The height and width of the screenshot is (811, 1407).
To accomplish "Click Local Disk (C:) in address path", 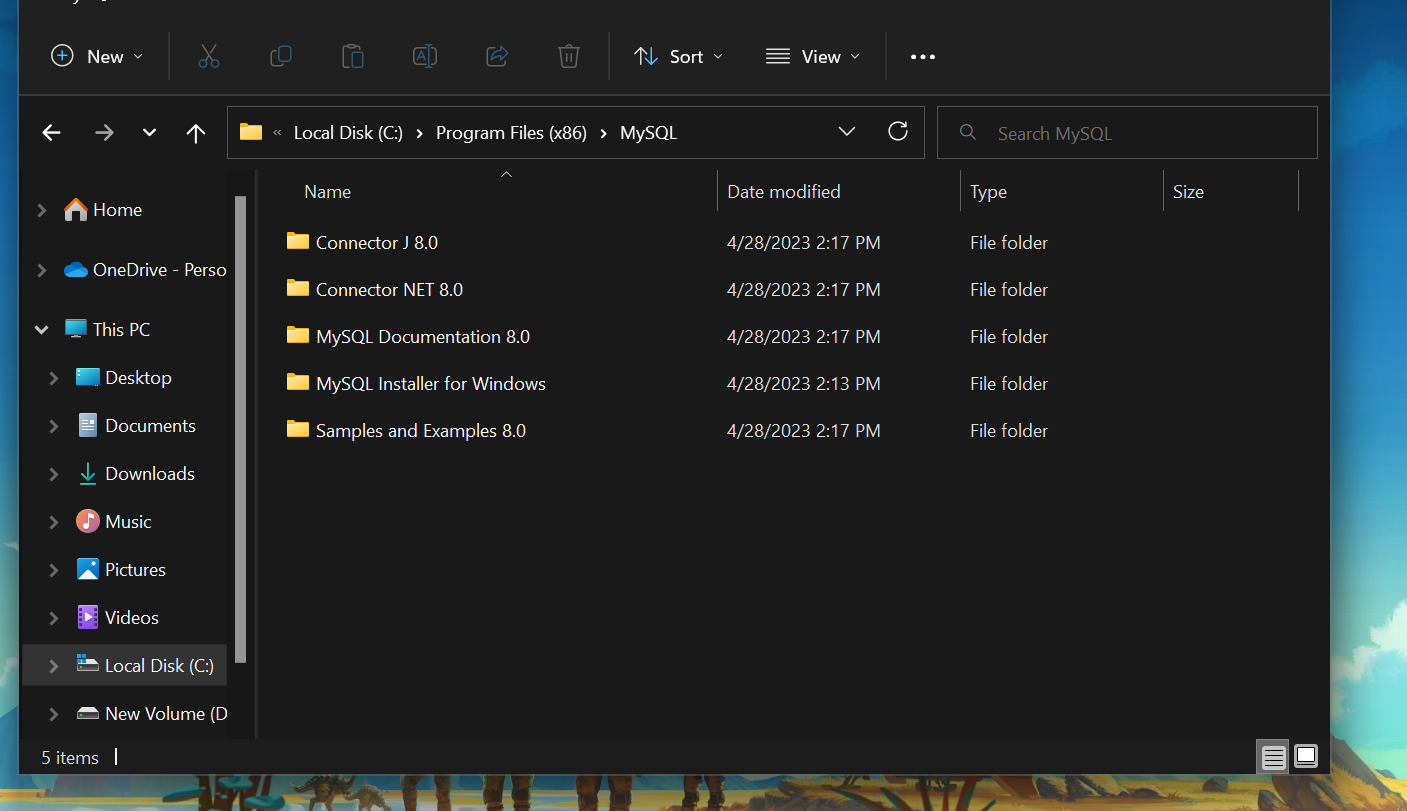I will coord(348,133).
